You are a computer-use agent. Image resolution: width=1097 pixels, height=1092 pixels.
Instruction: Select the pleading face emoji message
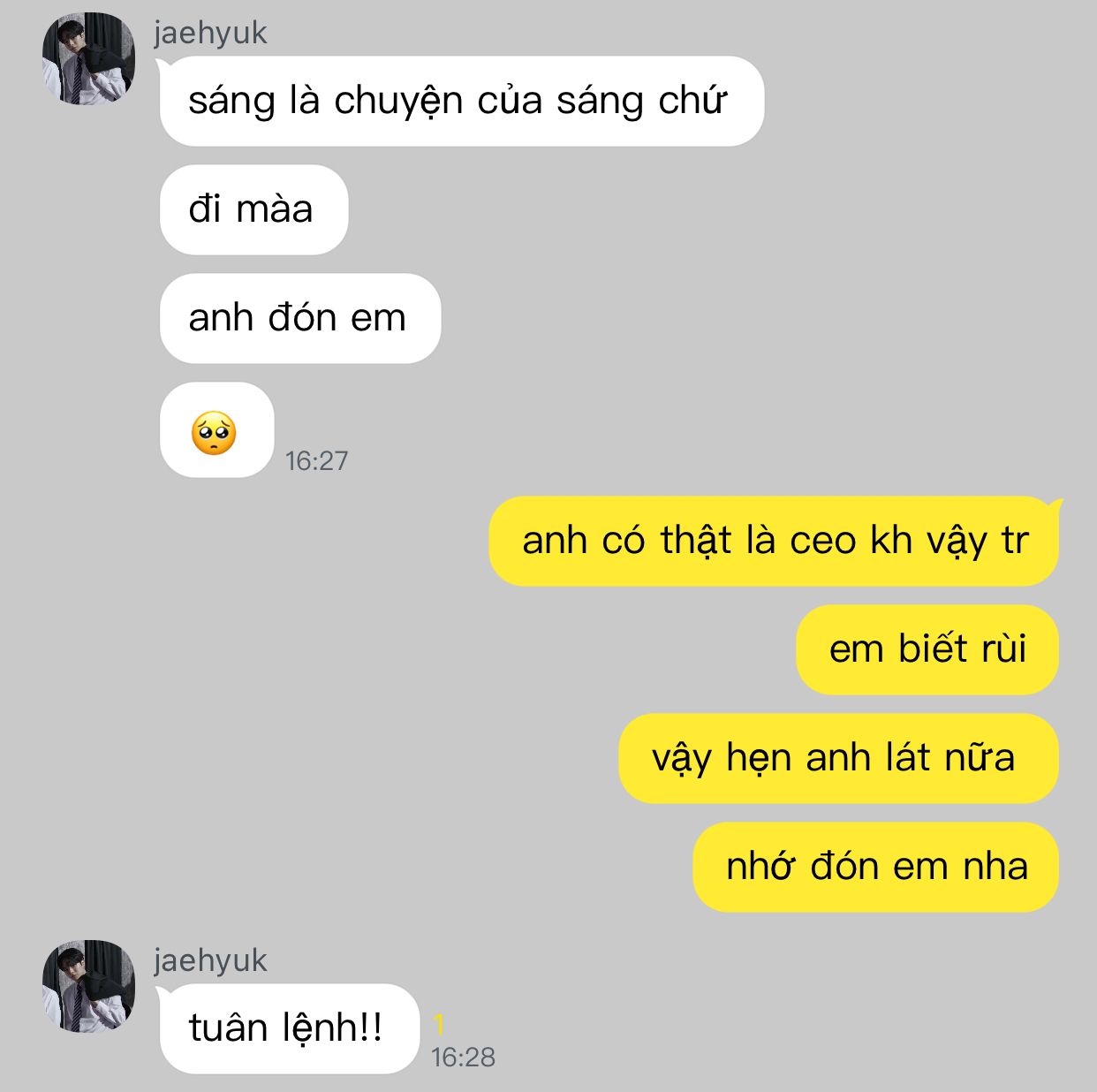pyautogui.click(x=216, y=430)
